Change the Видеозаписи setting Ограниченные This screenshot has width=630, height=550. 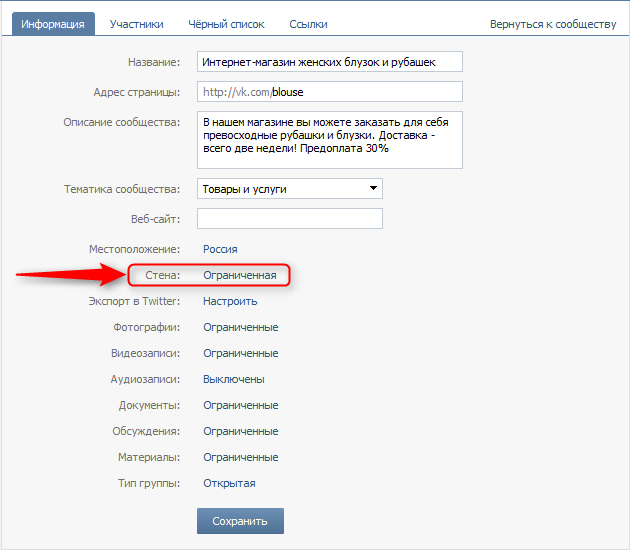(241, 353)
